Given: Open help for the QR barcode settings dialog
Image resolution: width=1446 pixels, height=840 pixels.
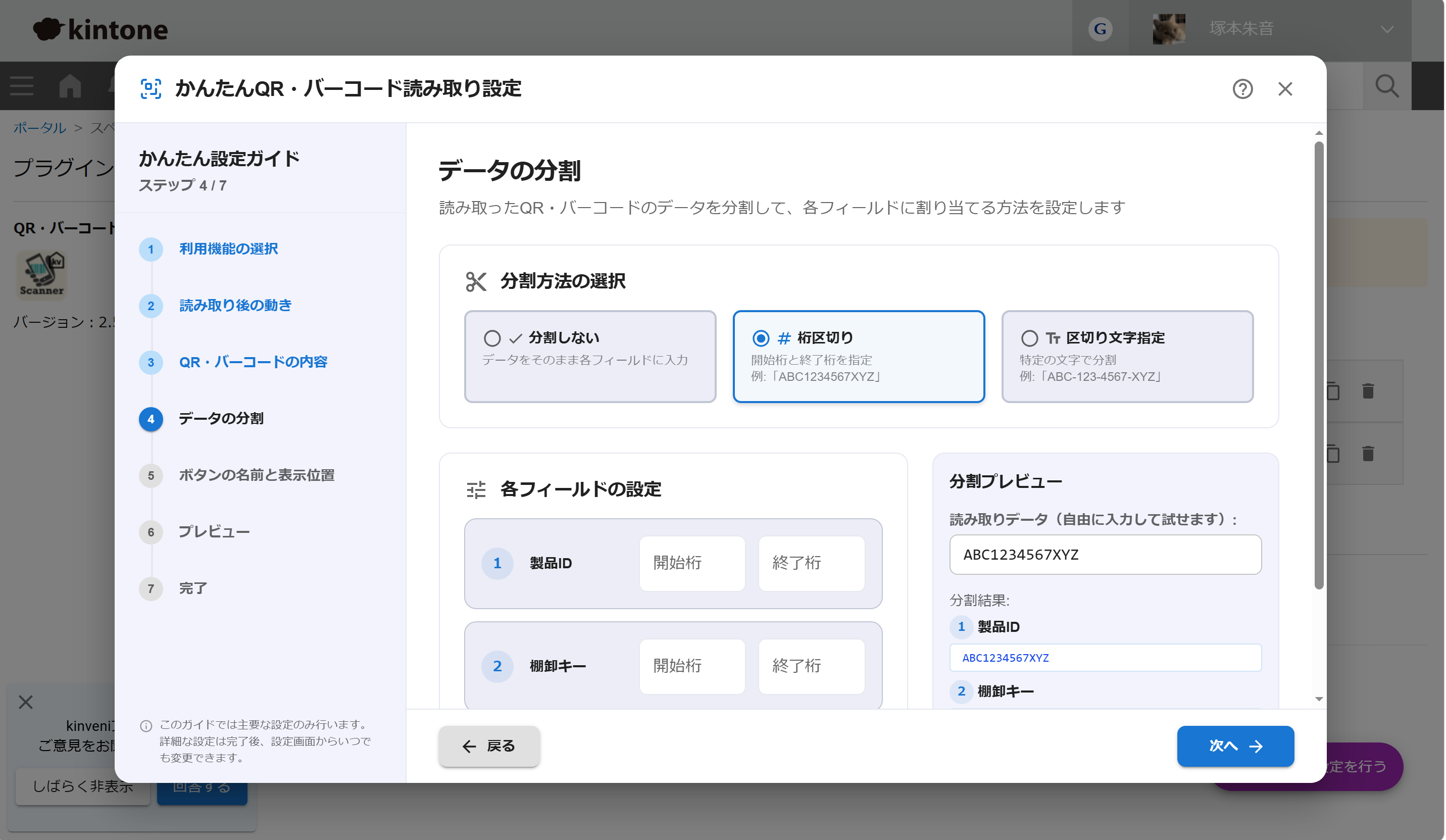Looking at the screenshot, I should click(1243, 89).
